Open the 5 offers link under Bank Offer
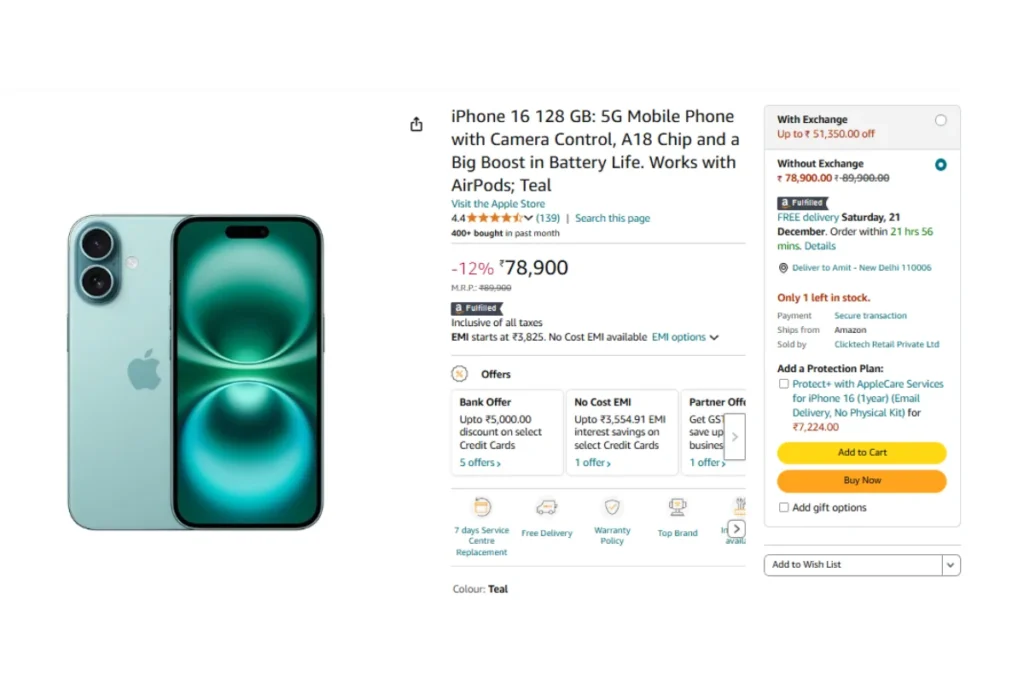 coord(480,462)
